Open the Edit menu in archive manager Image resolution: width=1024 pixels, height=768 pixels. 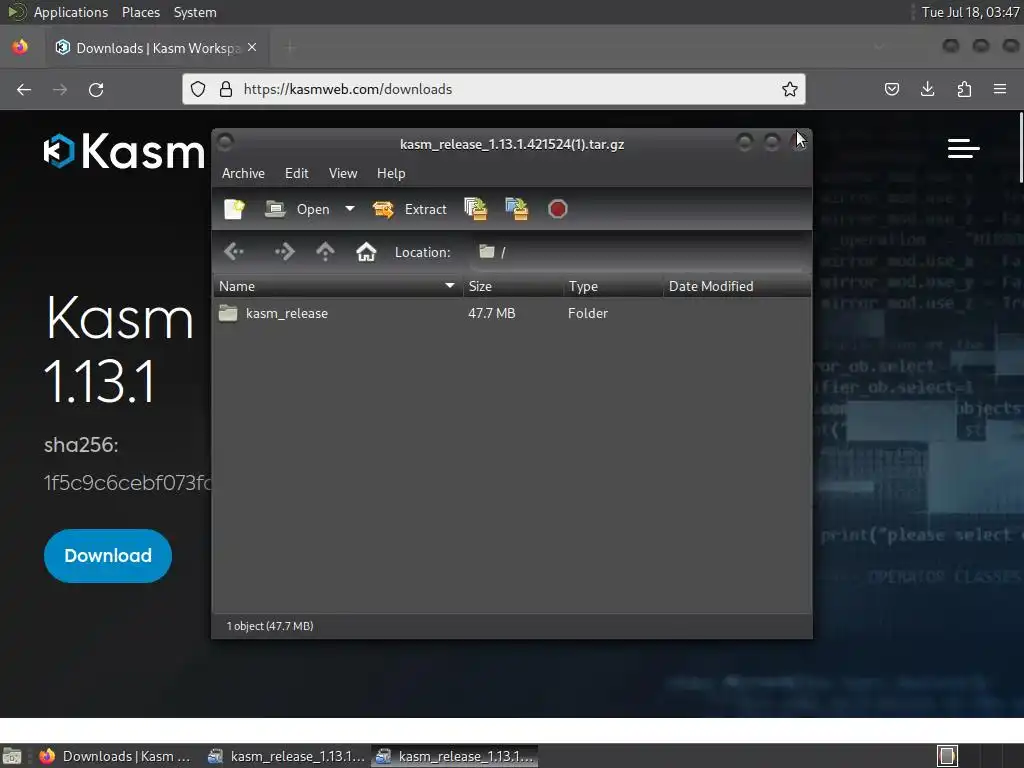[x=296, y=173]
